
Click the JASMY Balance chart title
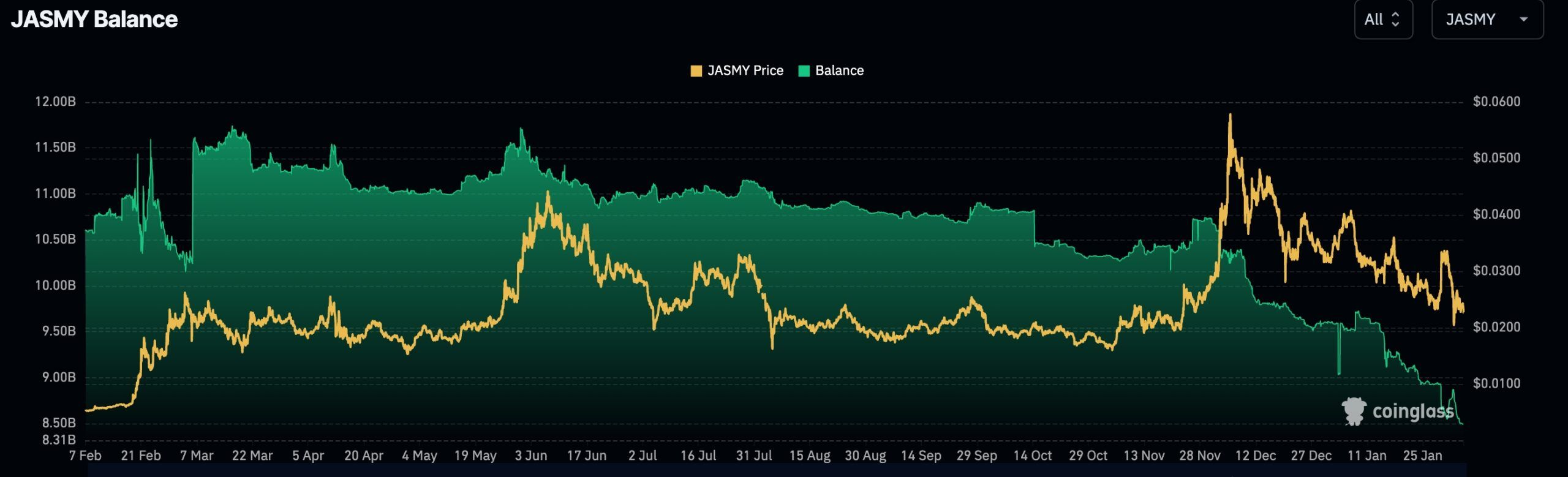tap(94, 20)
